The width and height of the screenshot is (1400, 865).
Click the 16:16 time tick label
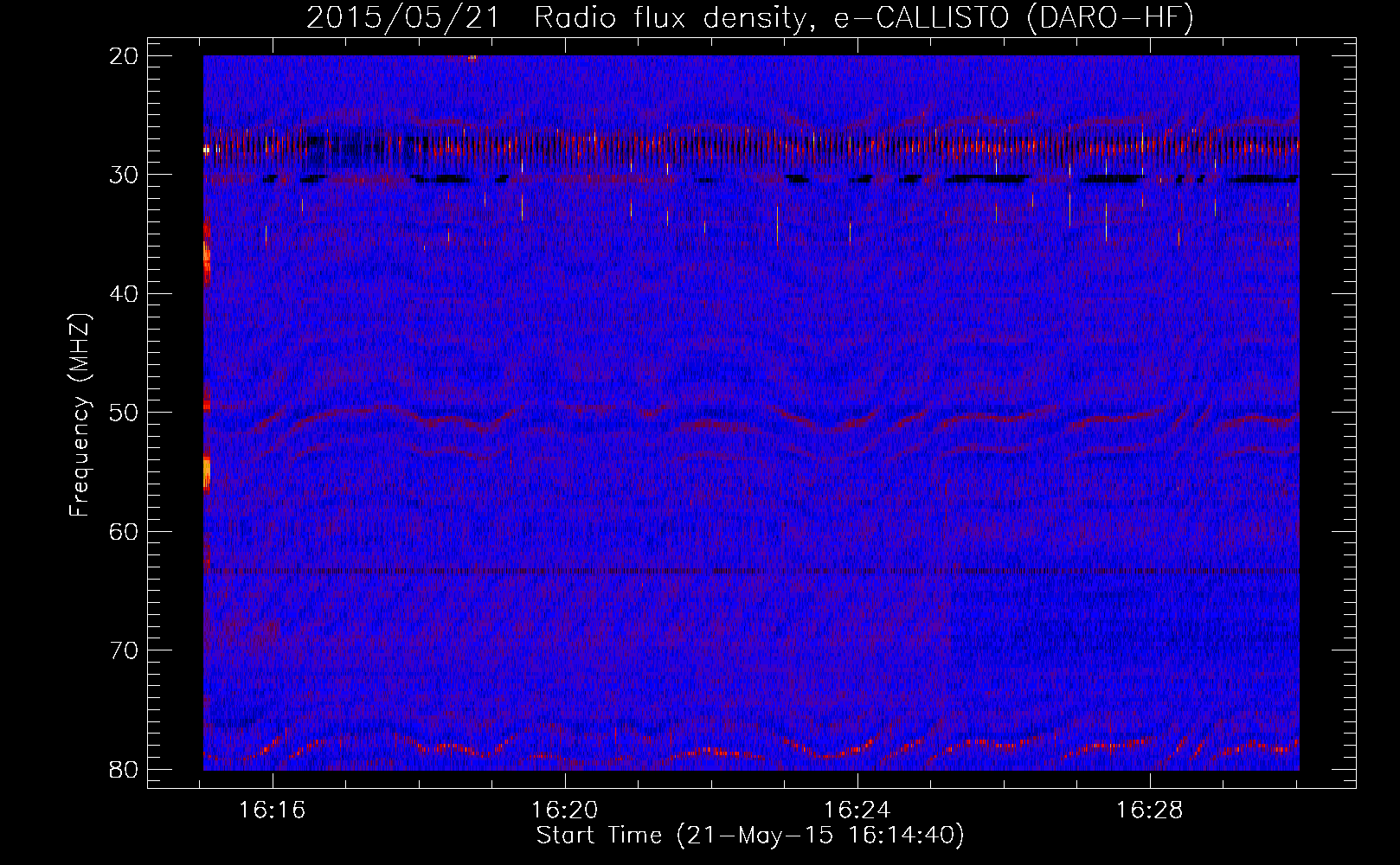[x=273, y=811]
